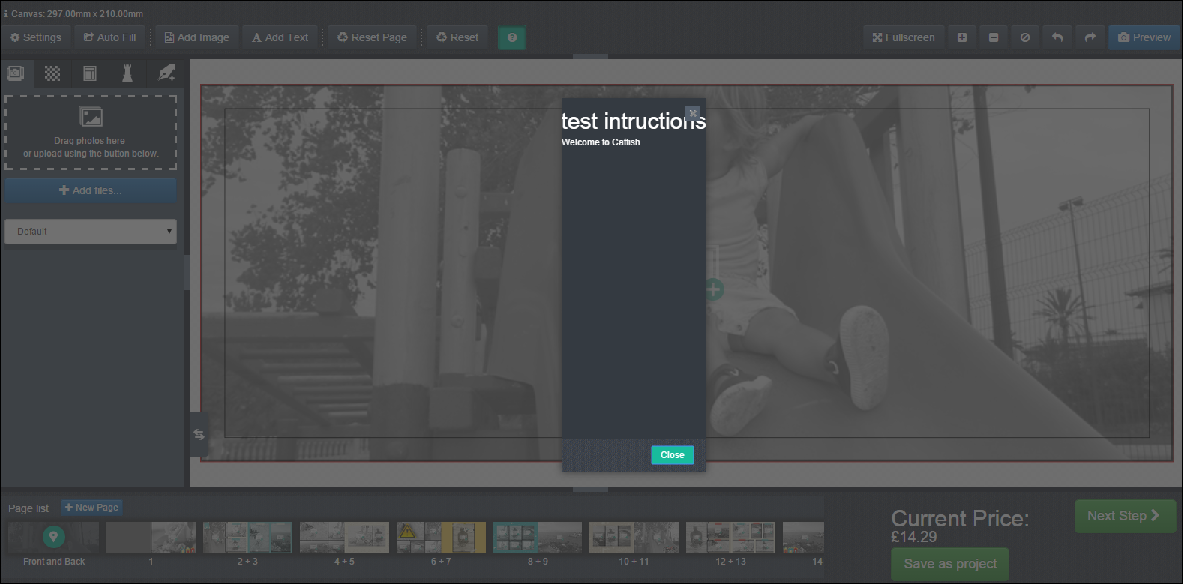The image size is (1183, 584).
Task: Click the redo arrow icon
Action: point(1089,38)
